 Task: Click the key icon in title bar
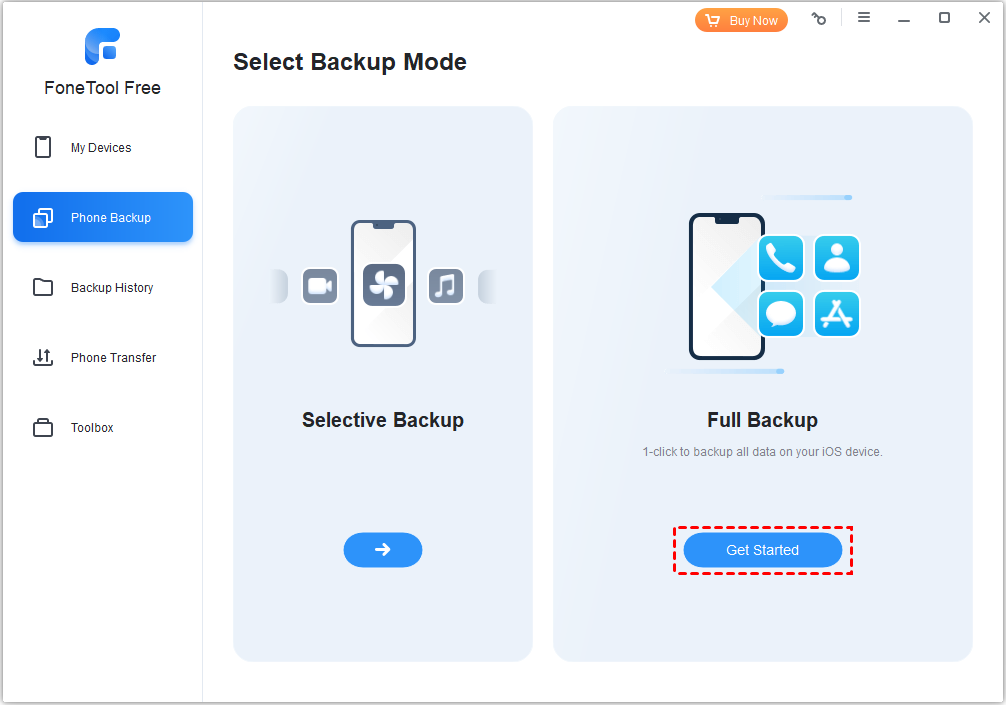pos(819,19)
